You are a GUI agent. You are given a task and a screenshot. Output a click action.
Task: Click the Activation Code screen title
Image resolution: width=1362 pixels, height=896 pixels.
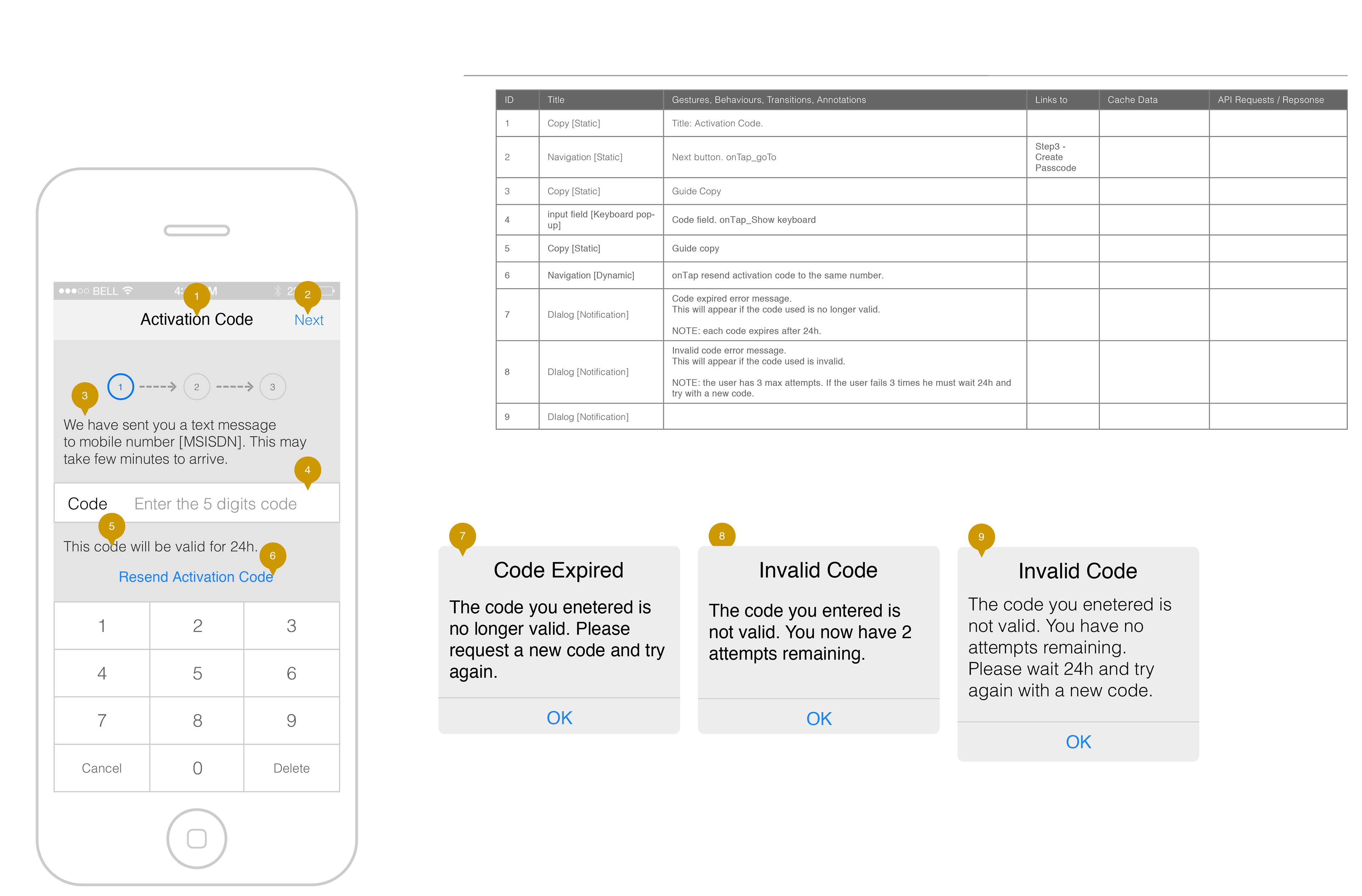tap(196, 319)
